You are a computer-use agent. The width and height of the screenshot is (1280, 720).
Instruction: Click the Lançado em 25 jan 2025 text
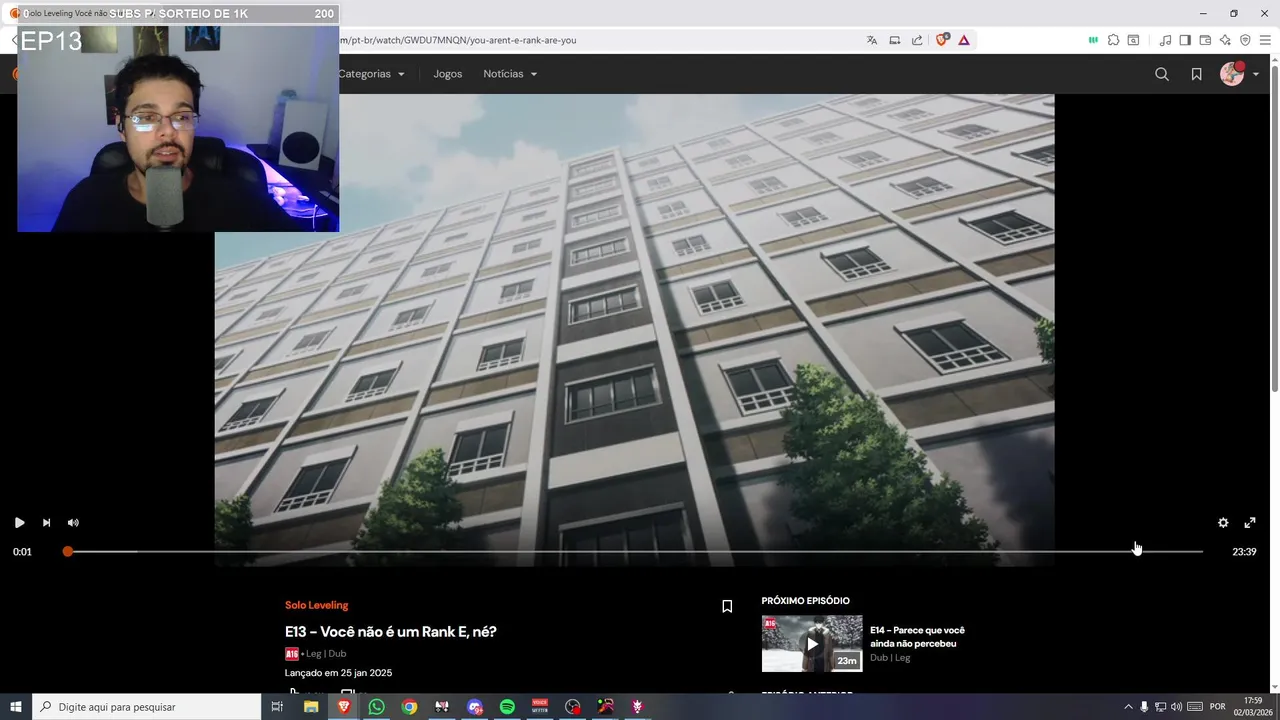pyautogui.click(x=338, y=673)
